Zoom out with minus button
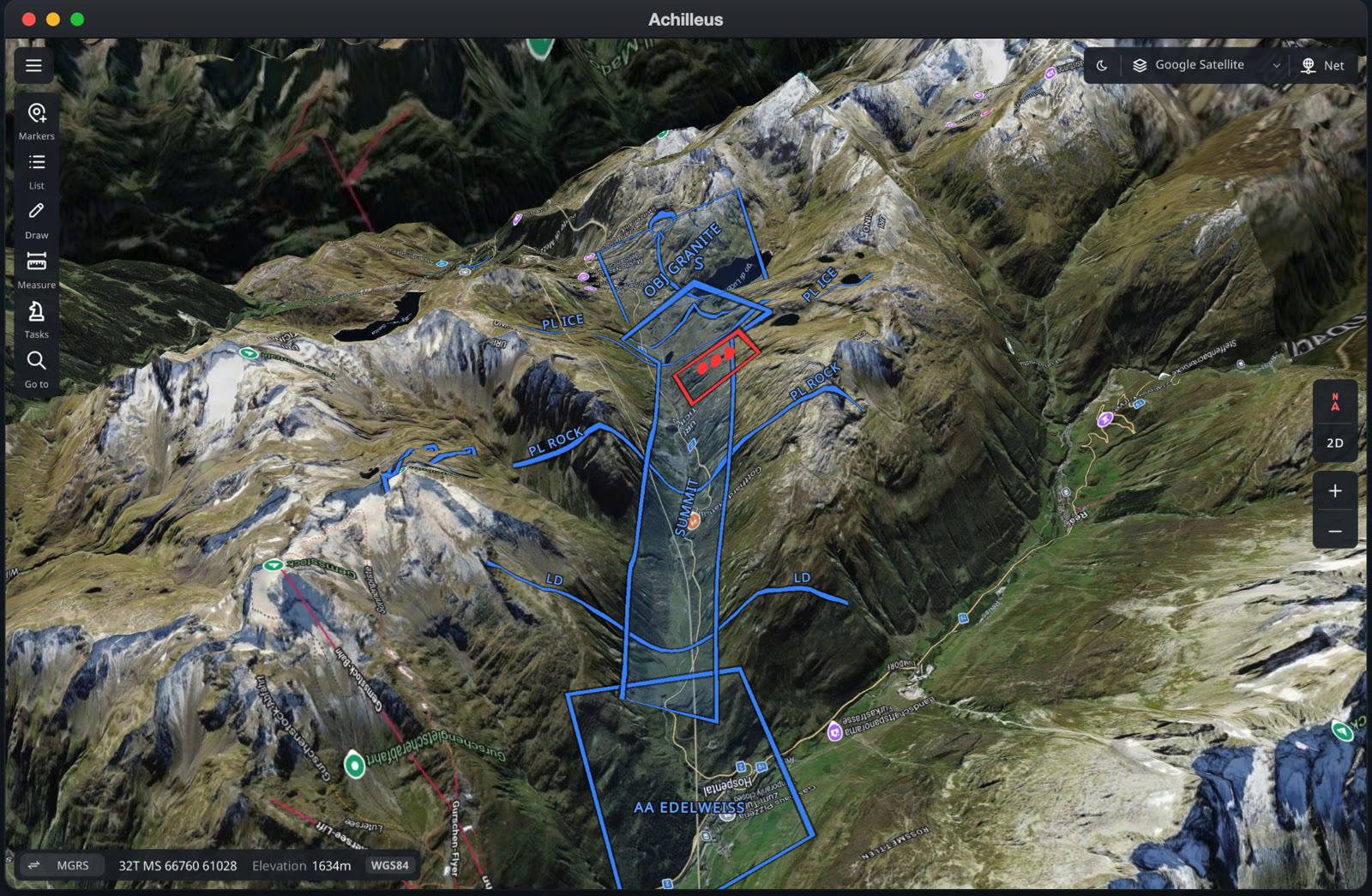Viewport: 1372px width, 896px height. (1335, 532)
